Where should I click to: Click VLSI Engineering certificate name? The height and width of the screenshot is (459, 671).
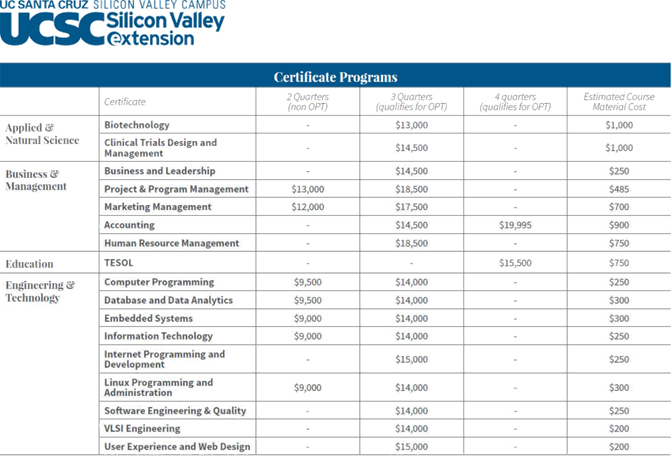point(142,428)
